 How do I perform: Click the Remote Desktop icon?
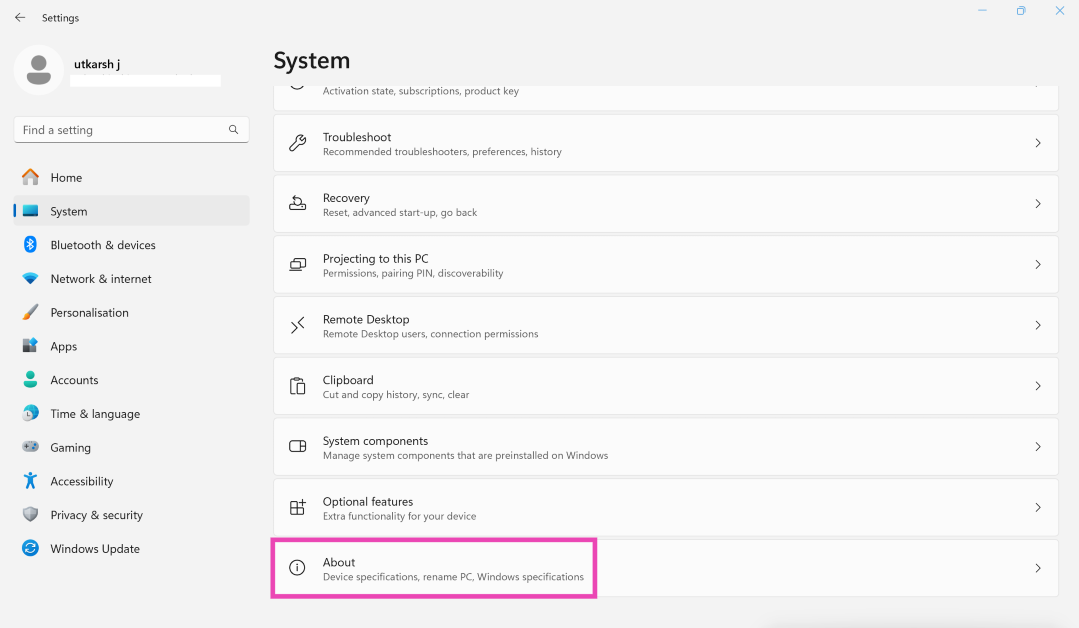coord(297,325)
